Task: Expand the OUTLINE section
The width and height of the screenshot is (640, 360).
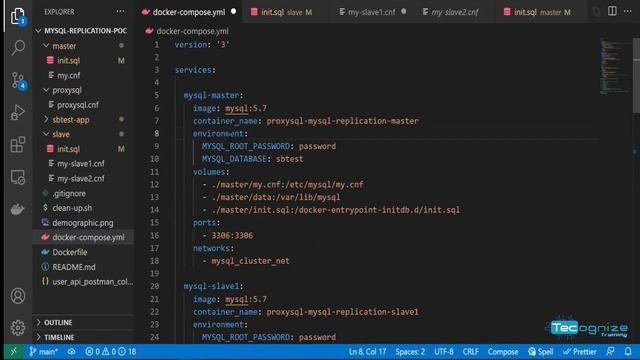Action: pyautogui.click(x=84, y=322)
